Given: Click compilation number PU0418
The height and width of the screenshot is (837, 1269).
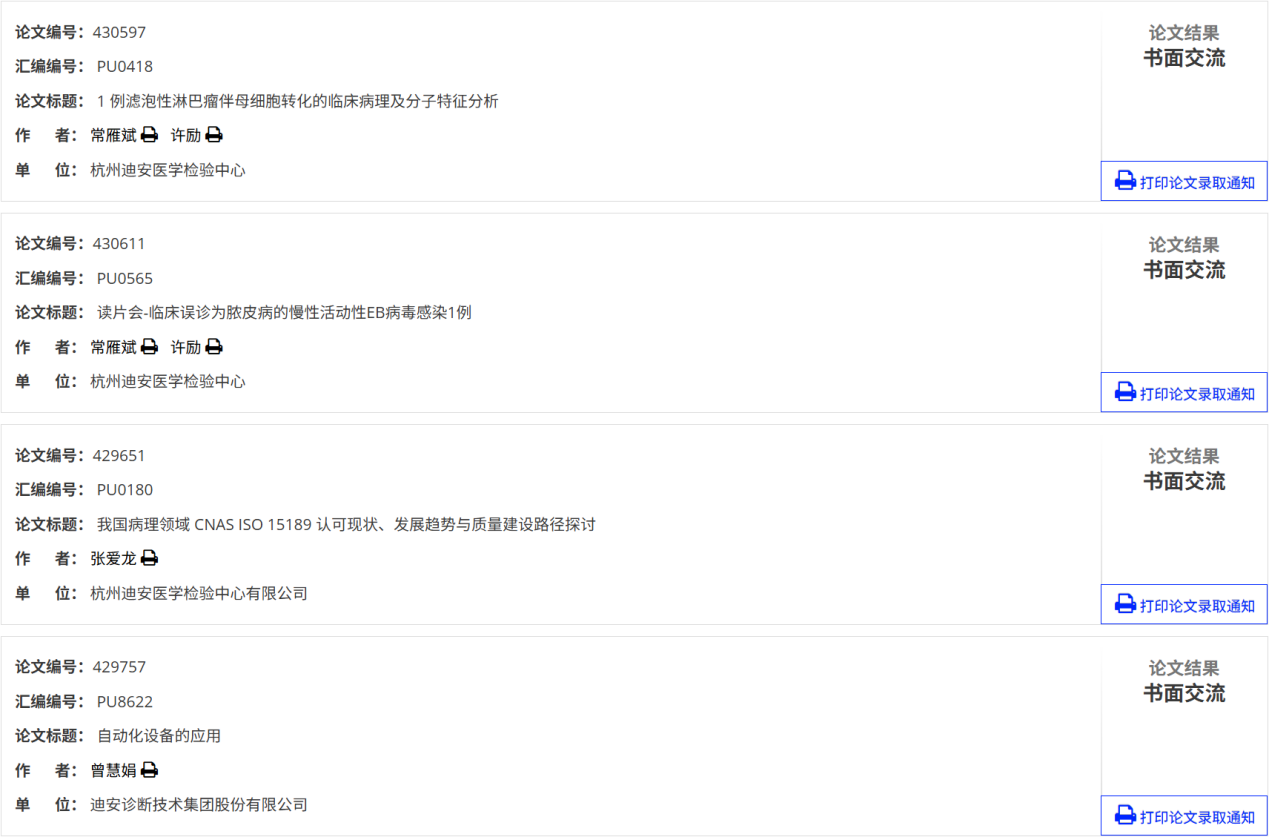Looking at the screenshot, I should pos(125,67).
